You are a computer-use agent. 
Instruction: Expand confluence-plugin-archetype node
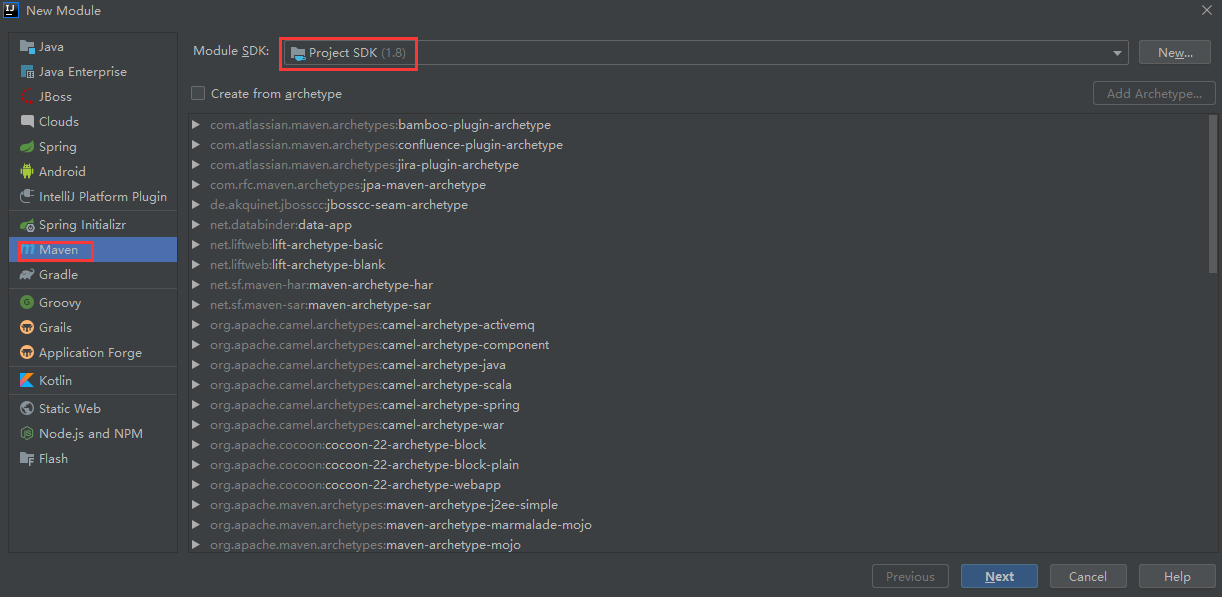pyautogui.click(x=196, y=145)
